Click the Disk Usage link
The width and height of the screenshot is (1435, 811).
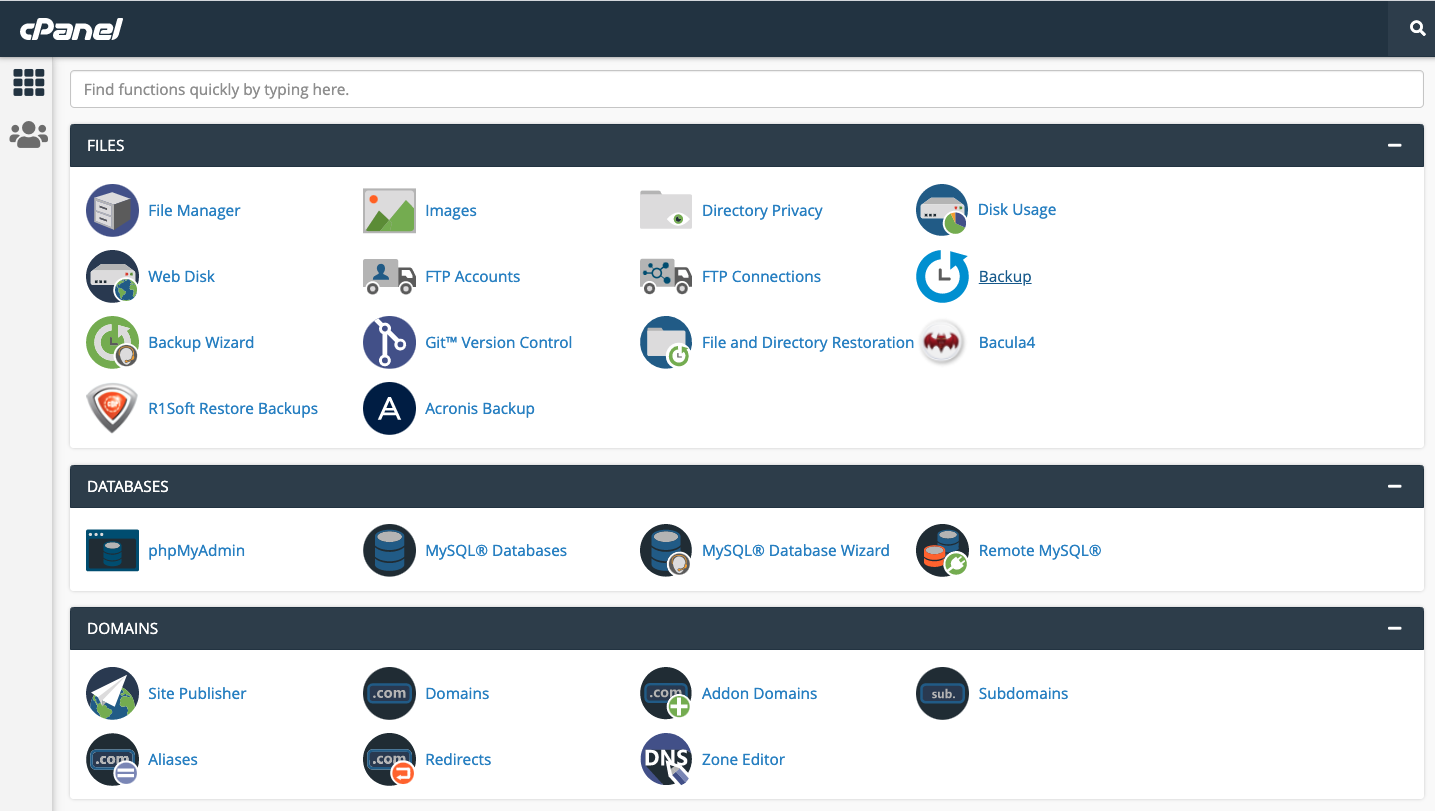pyautogui.click(x=1017, y=209)
